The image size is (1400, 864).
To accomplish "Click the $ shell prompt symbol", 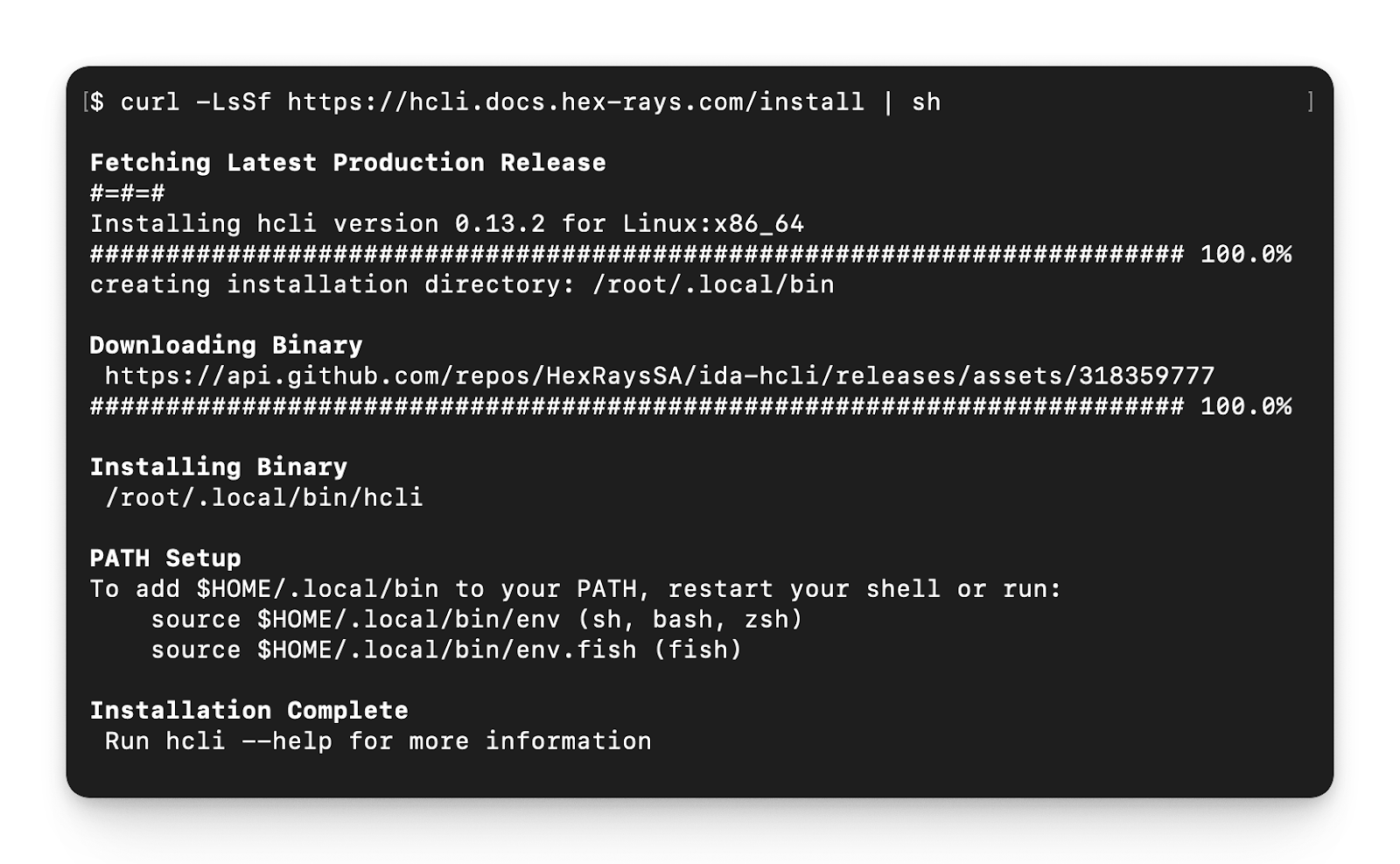I will [x=97, y=102].
